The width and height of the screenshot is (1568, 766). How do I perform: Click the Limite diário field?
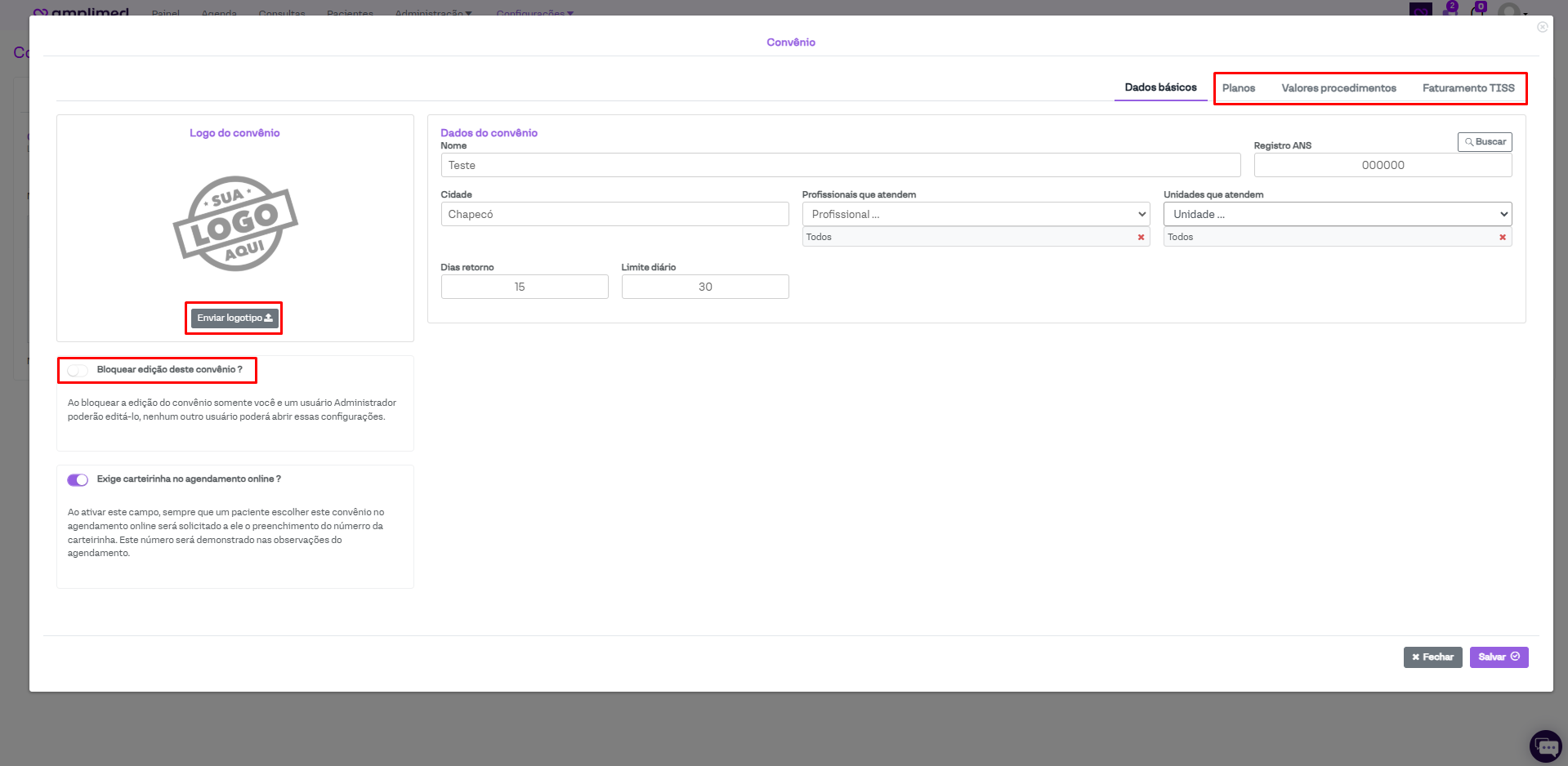pyautogui.click(x=704, y=287)
